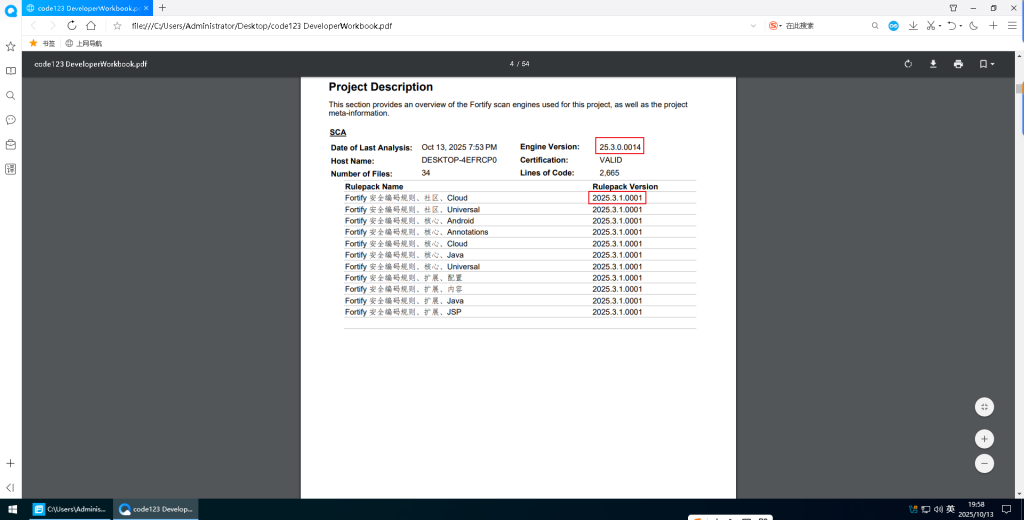Screen dimensions: 1024x520
Task: Star this page as a favorite in address bar
Action: pyautogui.click(x=117, y=26)
